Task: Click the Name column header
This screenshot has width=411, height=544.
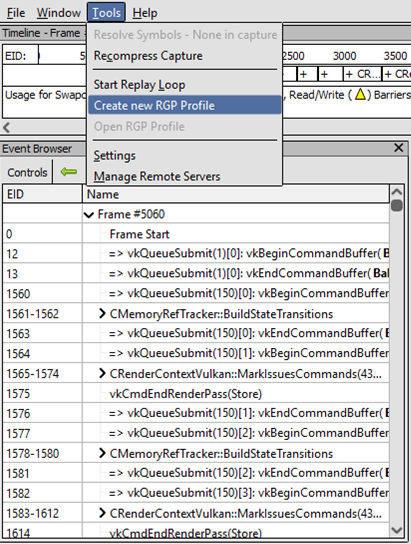Action: (236, 194)
